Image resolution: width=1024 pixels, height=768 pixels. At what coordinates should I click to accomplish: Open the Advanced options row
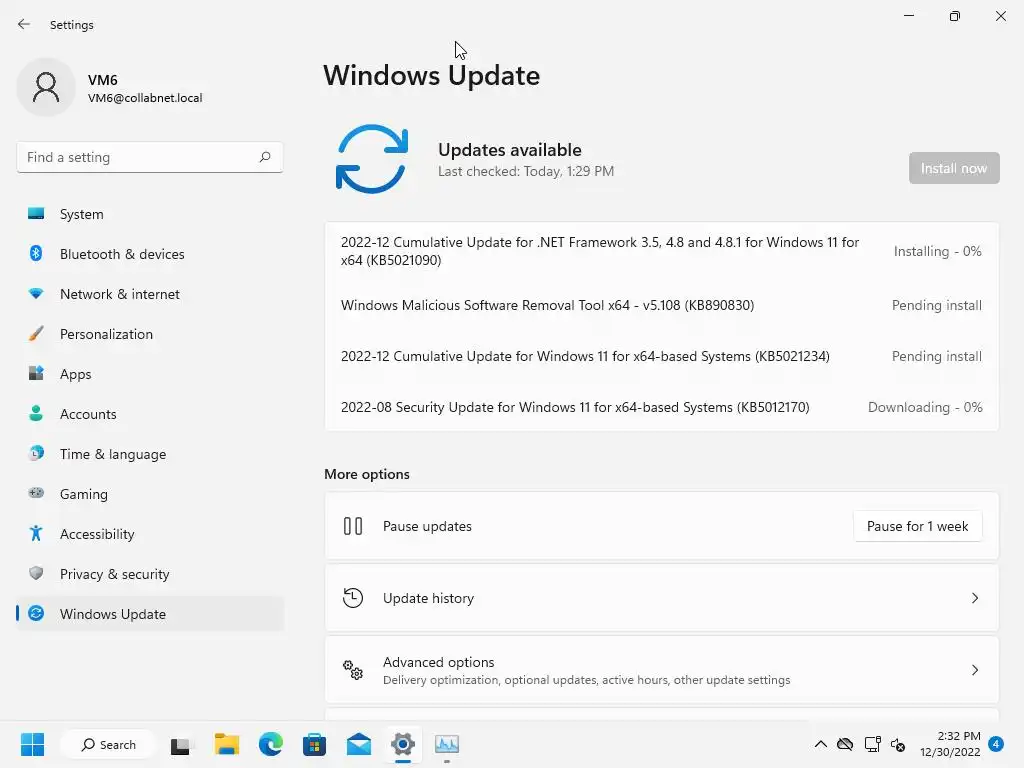tap(662, 669)
